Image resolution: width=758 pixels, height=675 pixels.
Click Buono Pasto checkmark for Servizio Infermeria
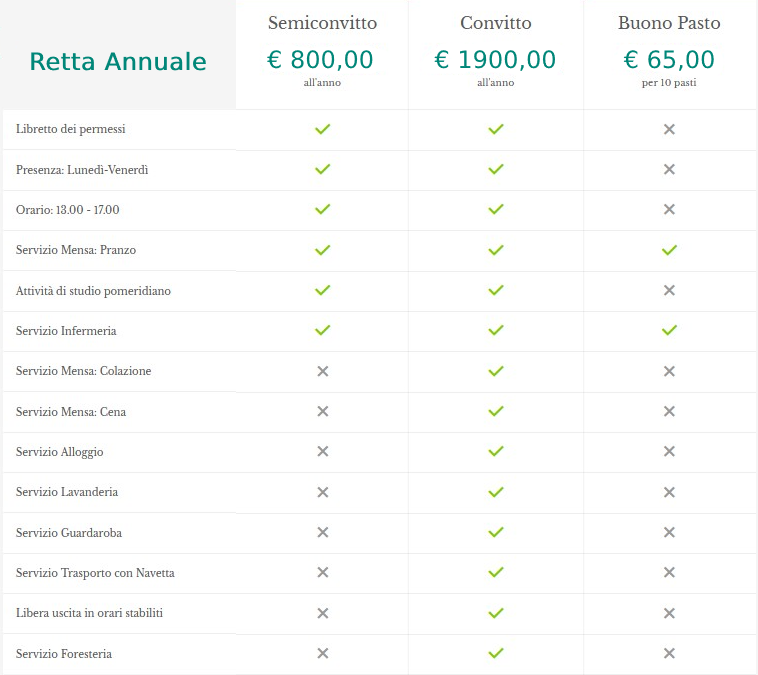point(669,330)
